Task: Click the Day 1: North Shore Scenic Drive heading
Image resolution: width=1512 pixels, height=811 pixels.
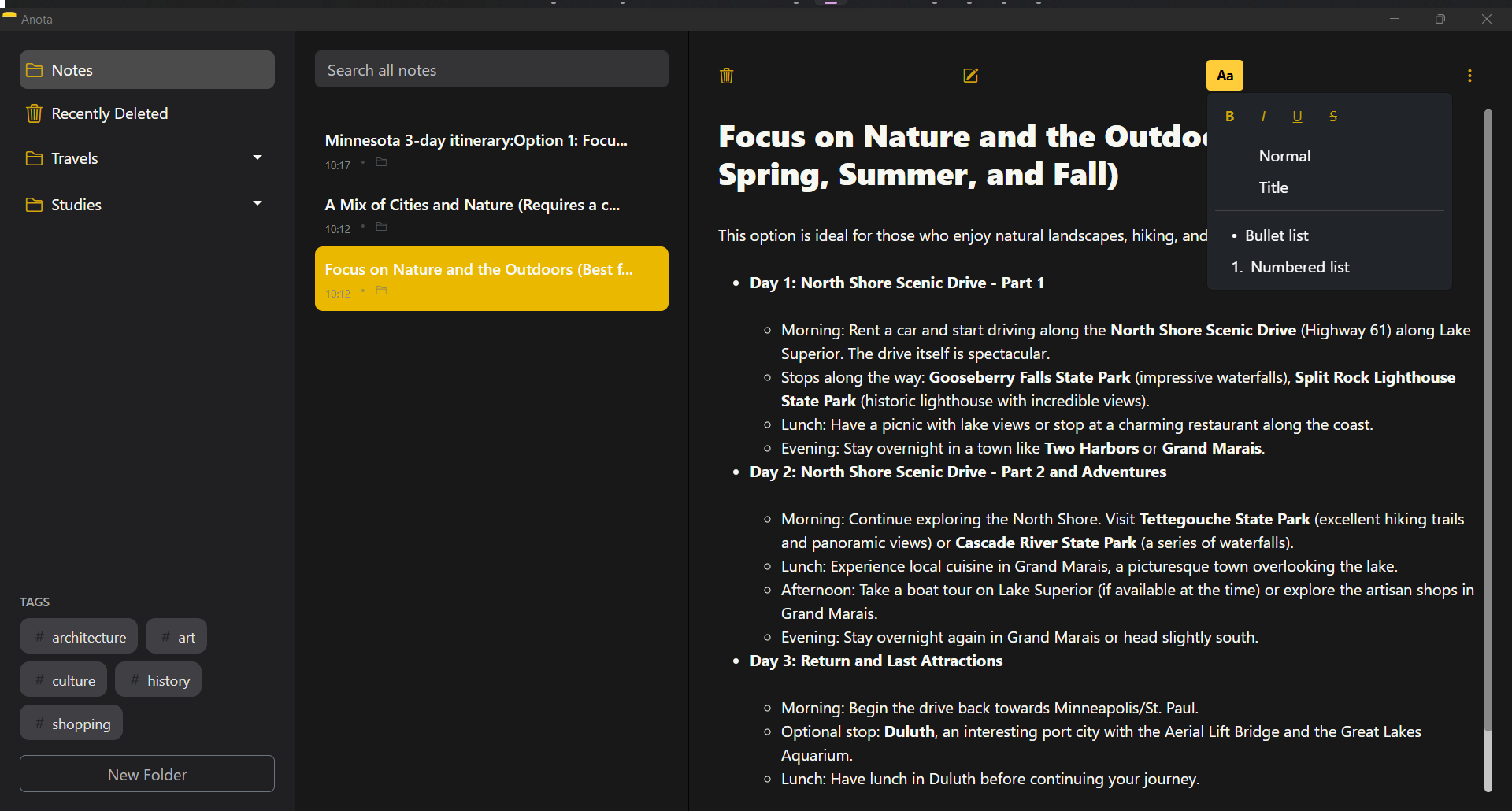Action: pyautogui.click(x=897, y=283)
